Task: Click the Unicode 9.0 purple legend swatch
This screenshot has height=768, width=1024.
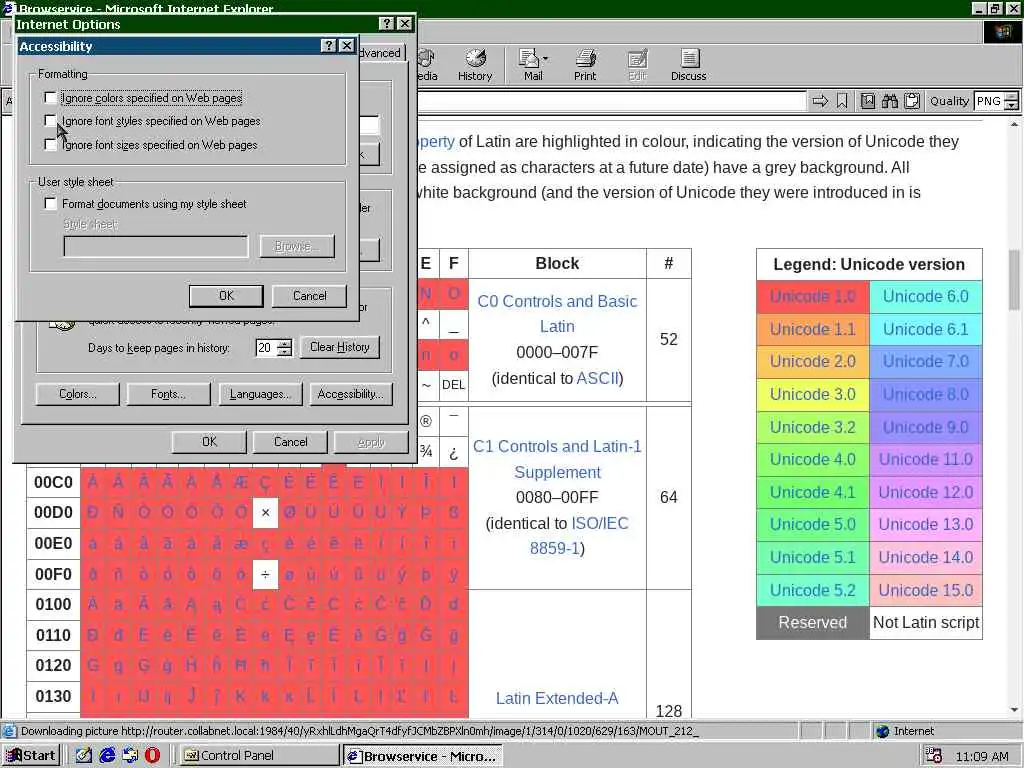Action: coord(926,427)
